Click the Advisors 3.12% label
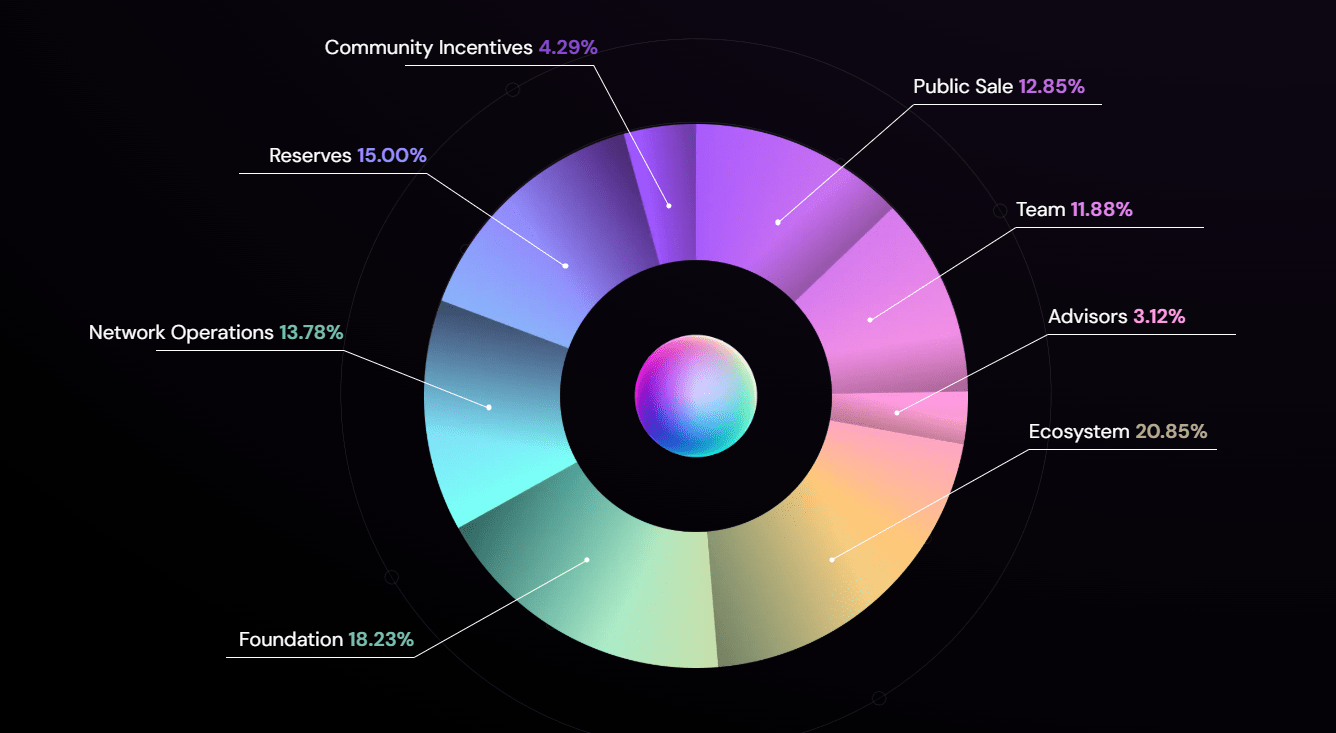Image resolution: width=1336 pixels, height=733 pixels. [1117, 316]
